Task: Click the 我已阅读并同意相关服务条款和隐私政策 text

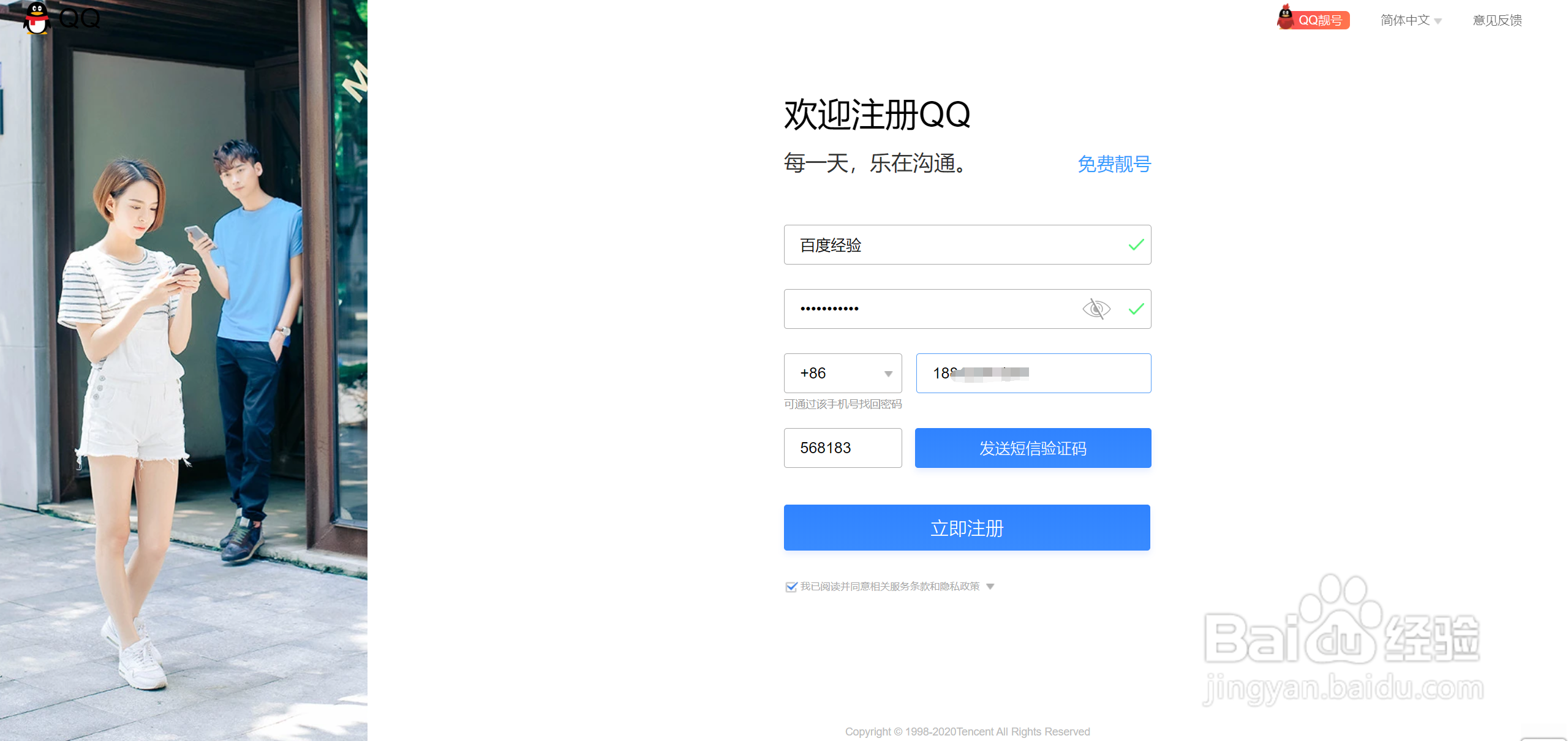Action: tap(890, 587)
